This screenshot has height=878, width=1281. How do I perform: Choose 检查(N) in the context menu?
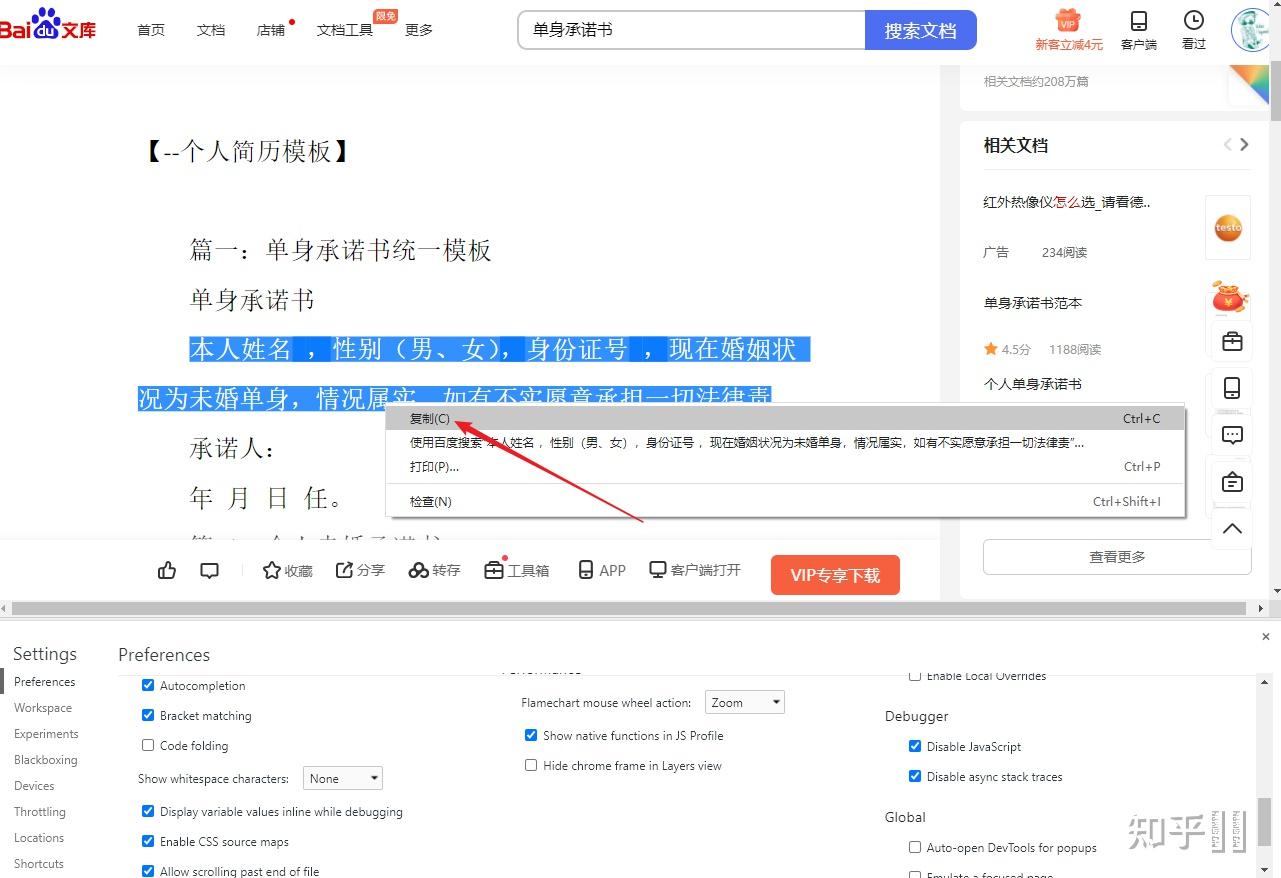coord(431,501)
